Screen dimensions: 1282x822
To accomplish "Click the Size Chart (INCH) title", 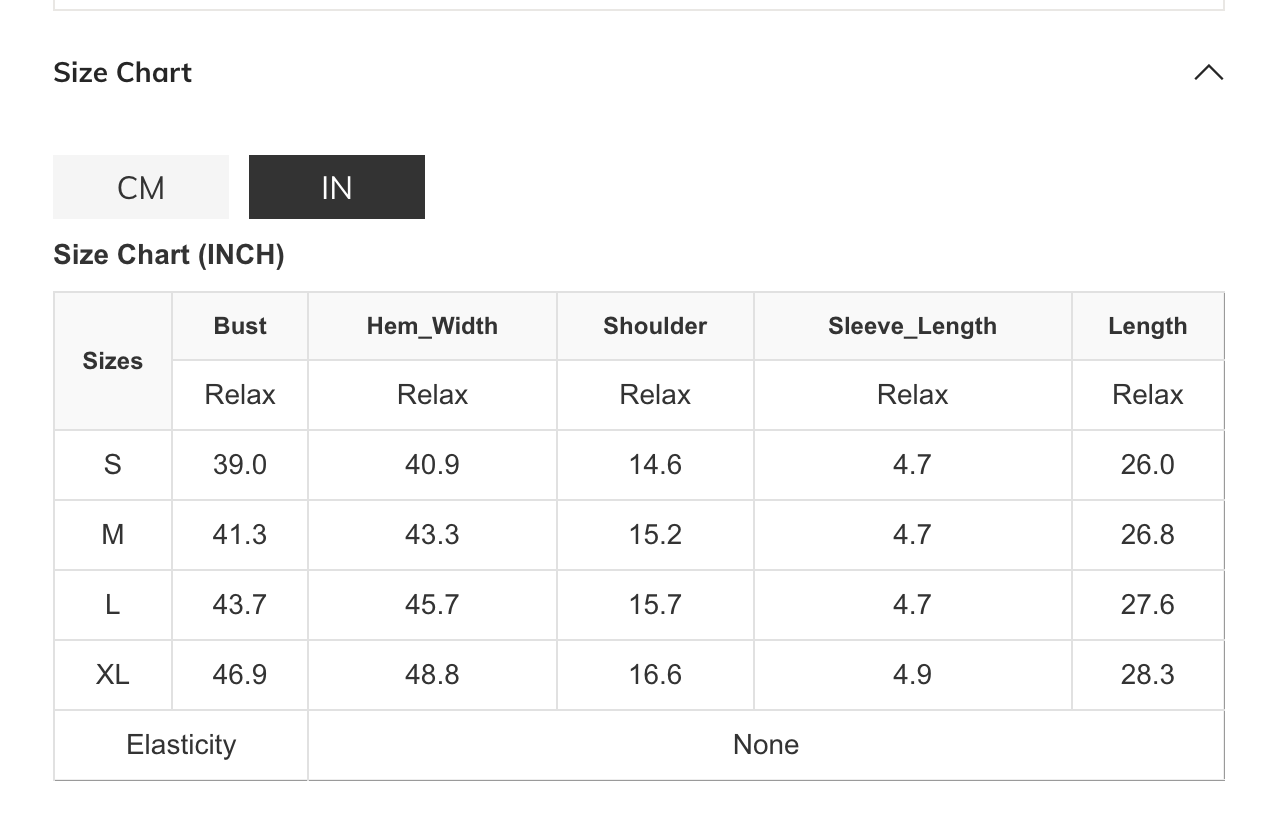I will [x=169, y=255].
